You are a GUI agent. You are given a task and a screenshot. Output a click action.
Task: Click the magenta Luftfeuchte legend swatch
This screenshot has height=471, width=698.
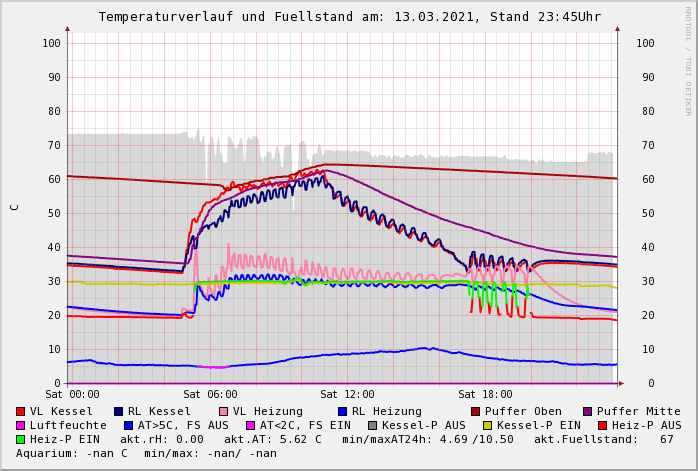pyautogui.click(x=21, y=425)
